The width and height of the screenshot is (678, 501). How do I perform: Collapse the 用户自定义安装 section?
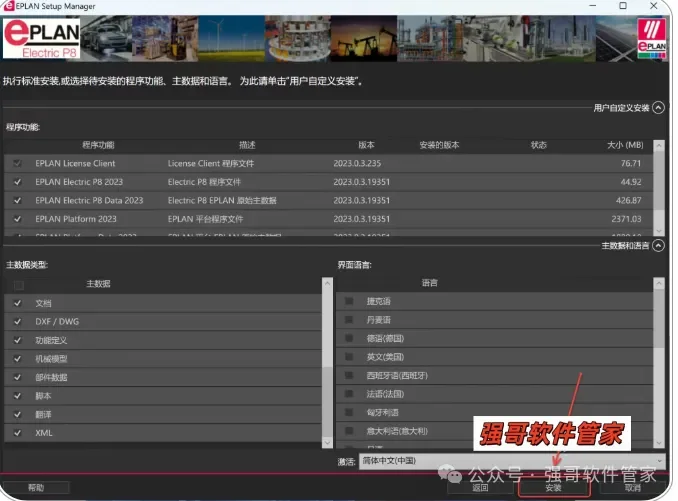pos(658,108)
